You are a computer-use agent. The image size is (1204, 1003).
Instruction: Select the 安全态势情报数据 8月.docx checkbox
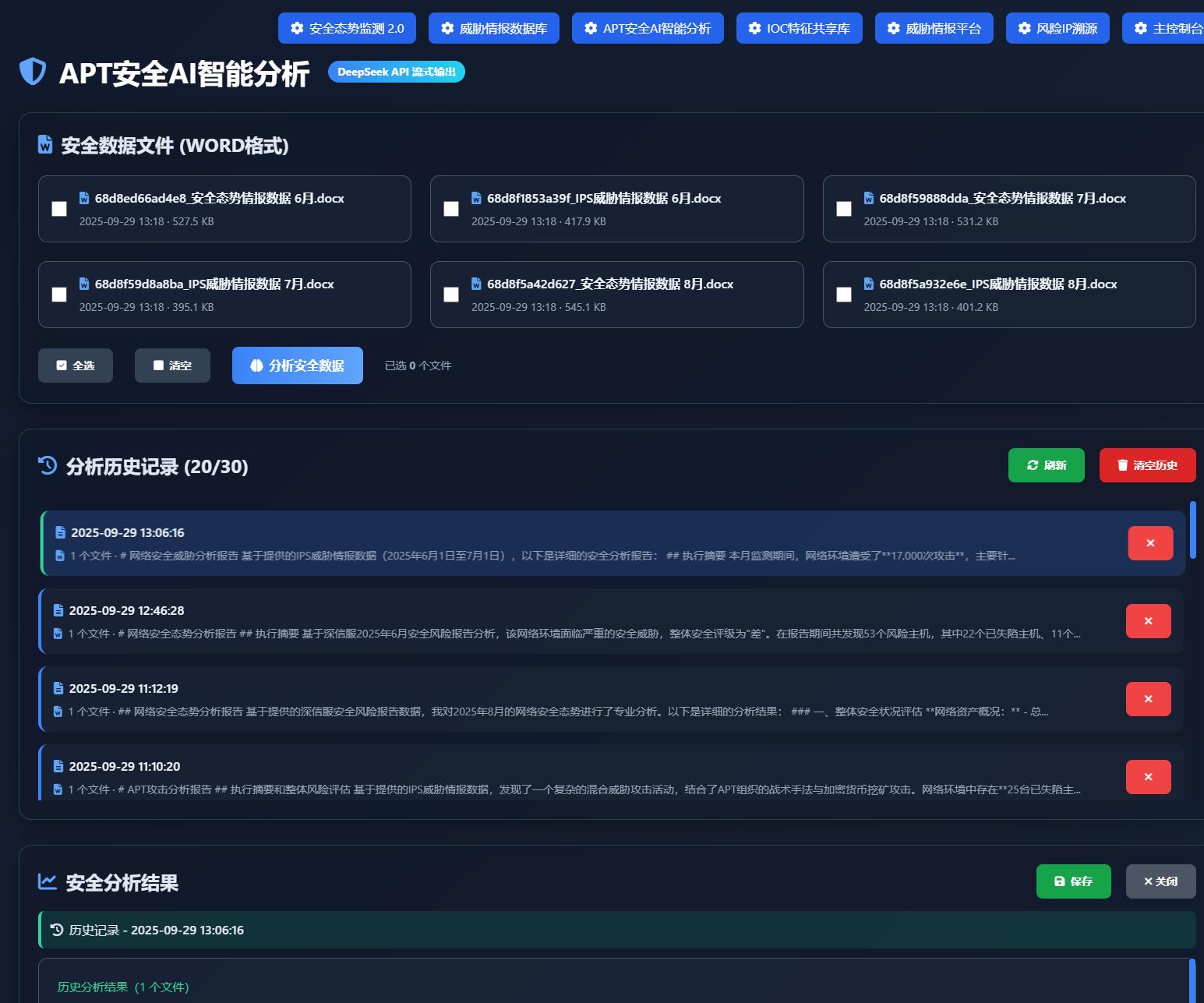tap(451, 295)
